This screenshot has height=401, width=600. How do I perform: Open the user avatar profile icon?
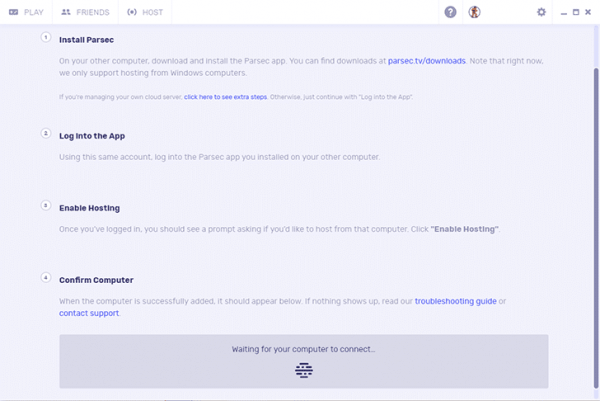point(475,12)
